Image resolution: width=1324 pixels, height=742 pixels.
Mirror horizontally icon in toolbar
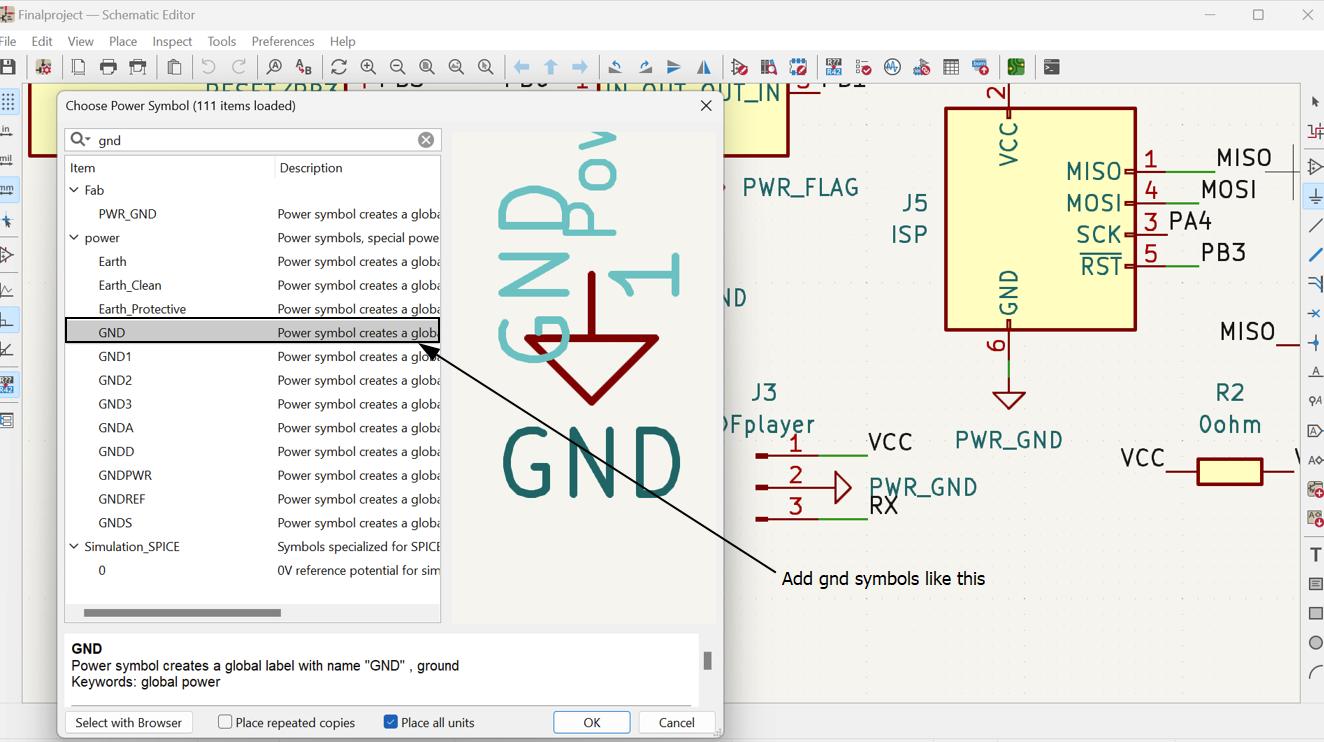pyautogui.click(x=704, y=67)
